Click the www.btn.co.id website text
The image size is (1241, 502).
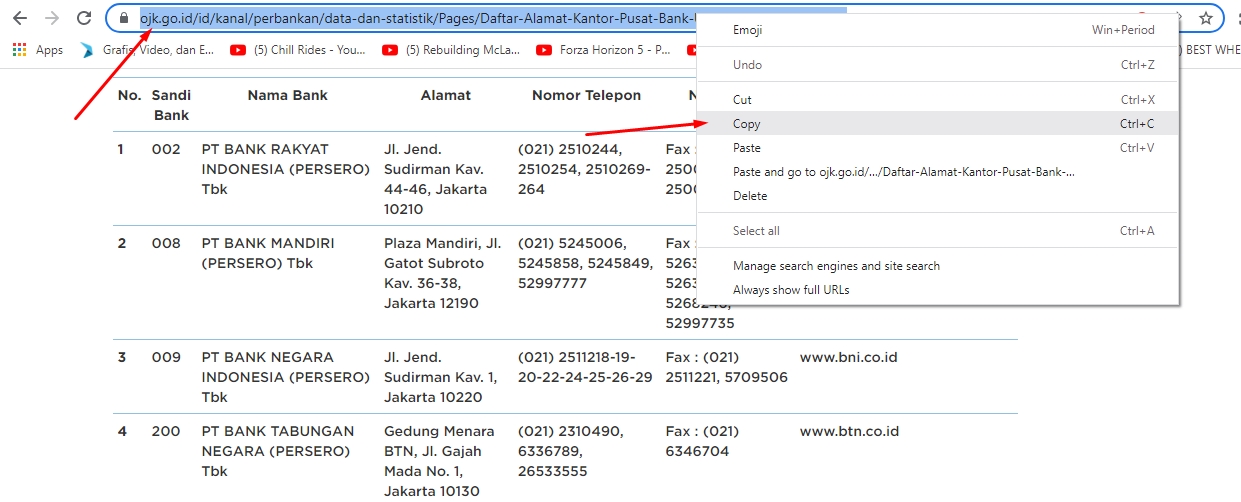849,431
